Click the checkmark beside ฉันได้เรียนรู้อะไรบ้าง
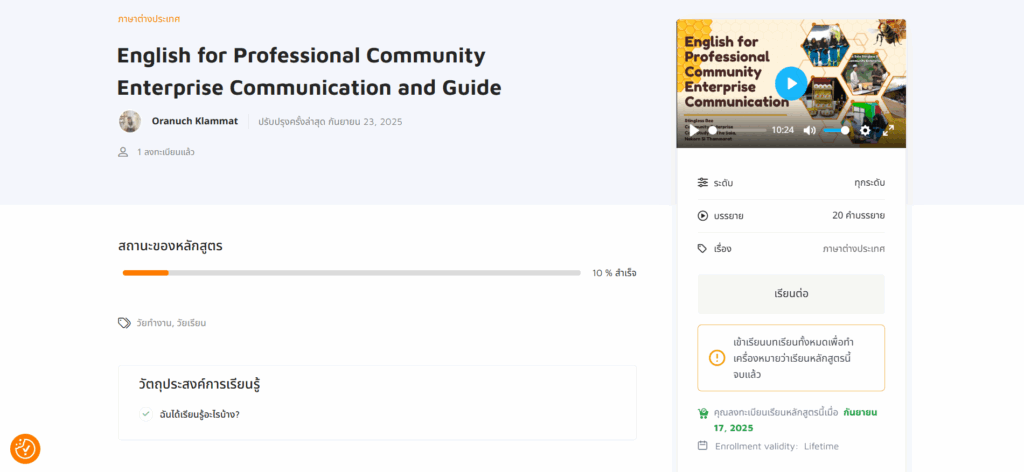This screenshot has width=1024, height=472. pyautogui.click(x=146, y=414)
